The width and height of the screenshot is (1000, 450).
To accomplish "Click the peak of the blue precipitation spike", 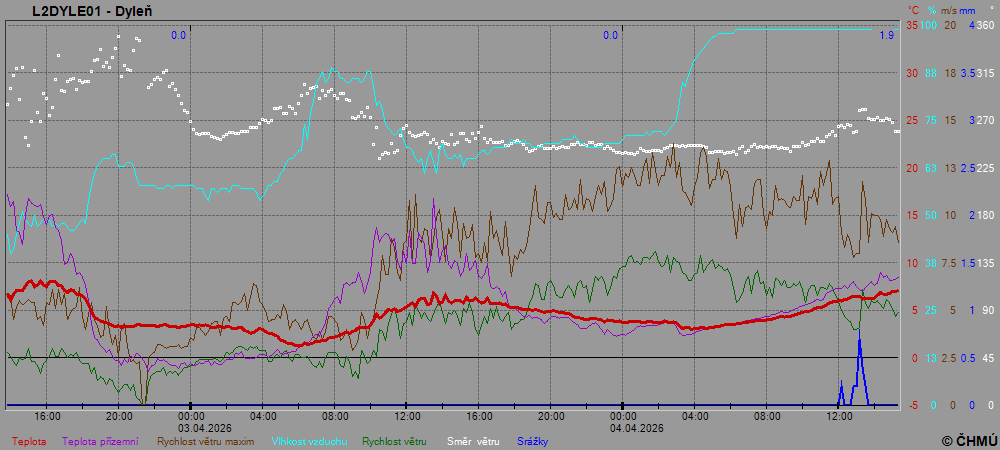I will 859,340.
